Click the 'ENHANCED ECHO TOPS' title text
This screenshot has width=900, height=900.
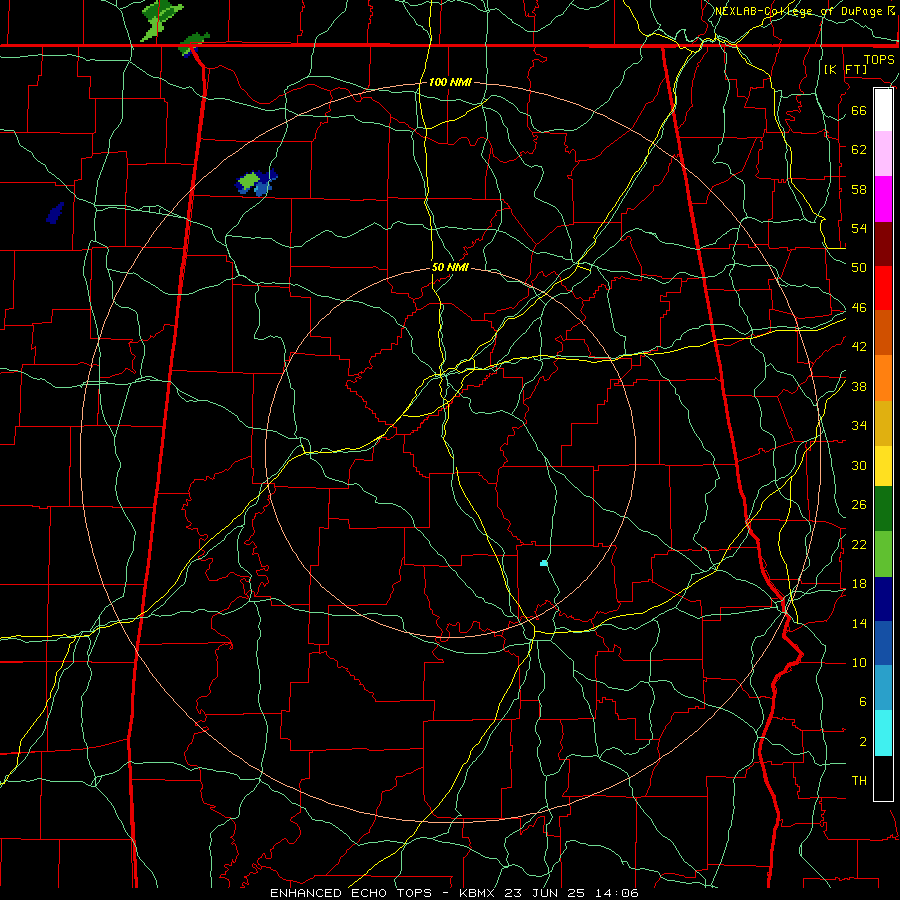pyautogui.click(x=351, y=893)
